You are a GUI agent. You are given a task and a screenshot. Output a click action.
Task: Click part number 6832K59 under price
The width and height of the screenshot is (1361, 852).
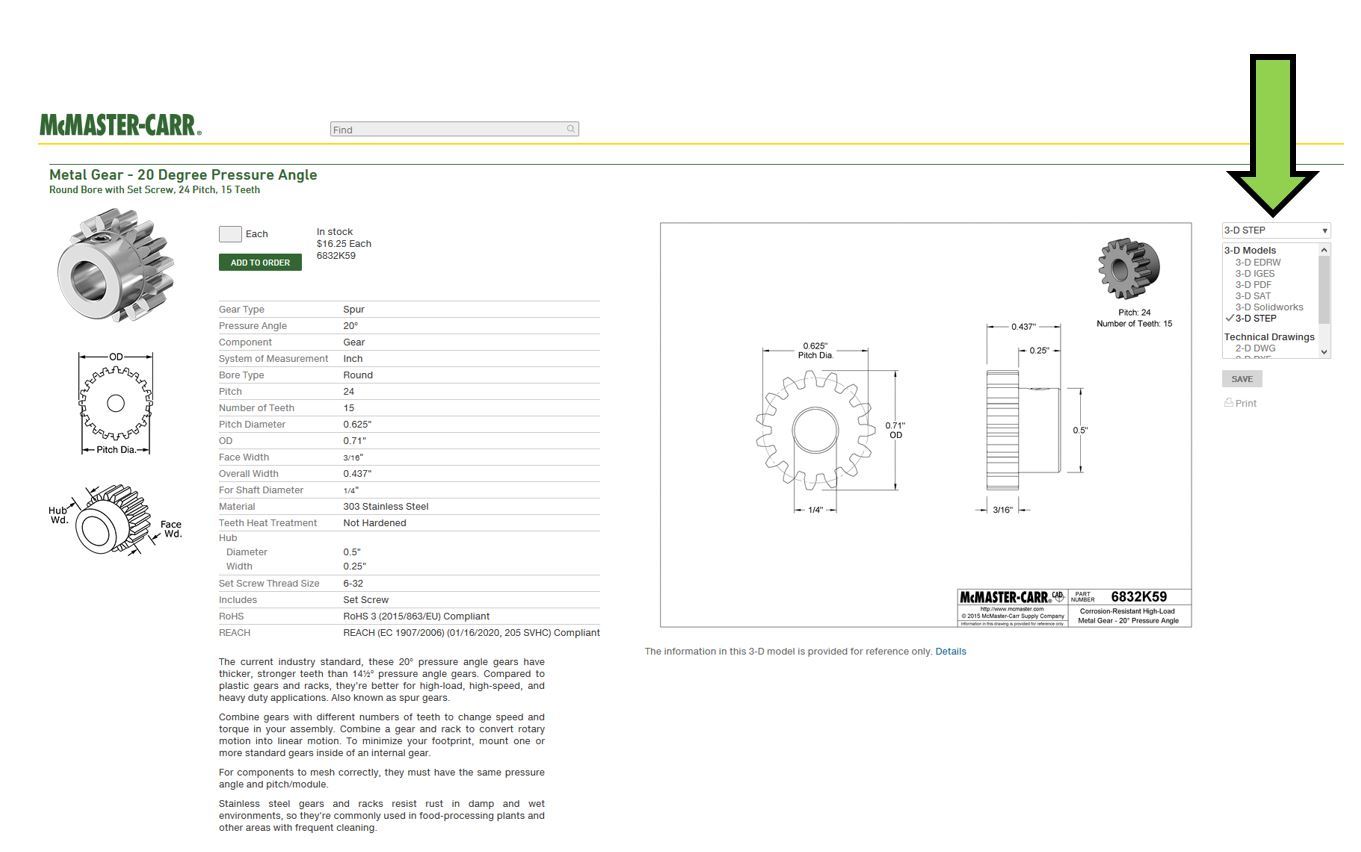point(336,255)
